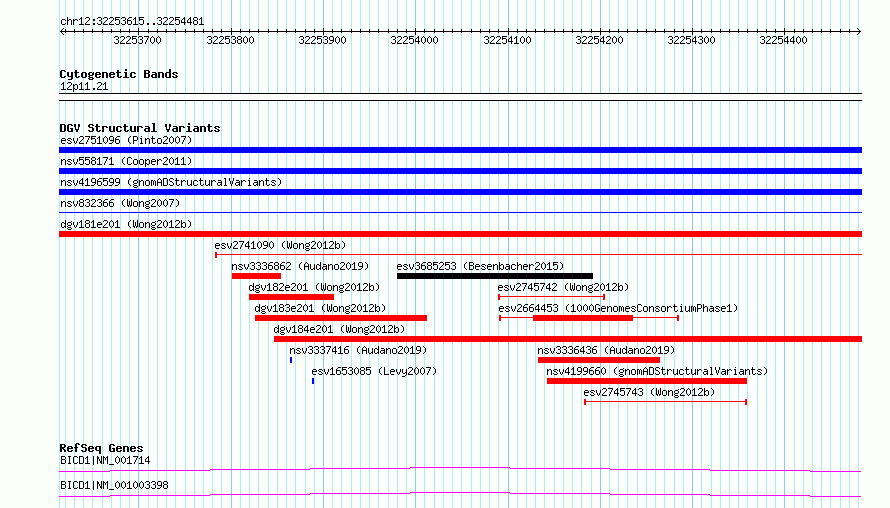This screenshot has width=890, height=508.
Task: Click the nsv3336436 (Audano2019) red bar
Action: [599, 360]
